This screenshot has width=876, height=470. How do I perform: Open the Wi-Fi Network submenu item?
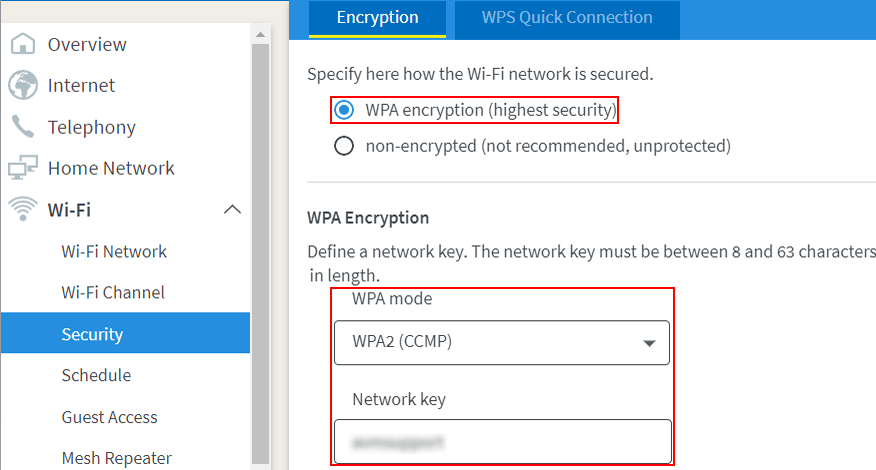pos(114,251)
